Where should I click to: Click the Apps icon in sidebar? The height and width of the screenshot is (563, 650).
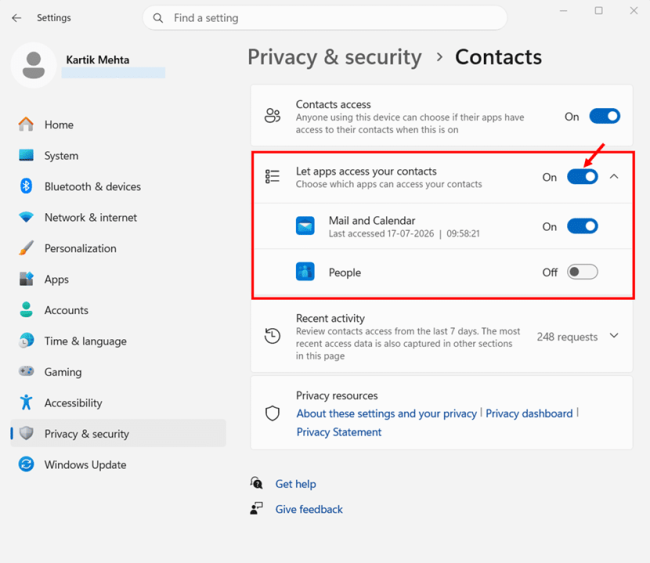[26, 279]
